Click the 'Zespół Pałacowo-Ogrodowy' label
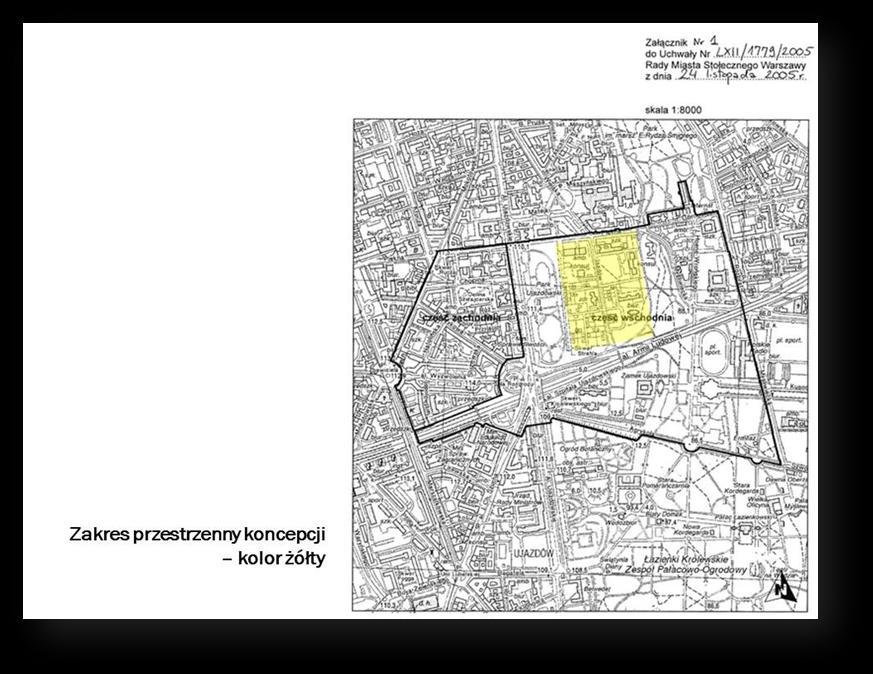Image resolution: width=873 pixels, height=674 pixels. (685, 569)
